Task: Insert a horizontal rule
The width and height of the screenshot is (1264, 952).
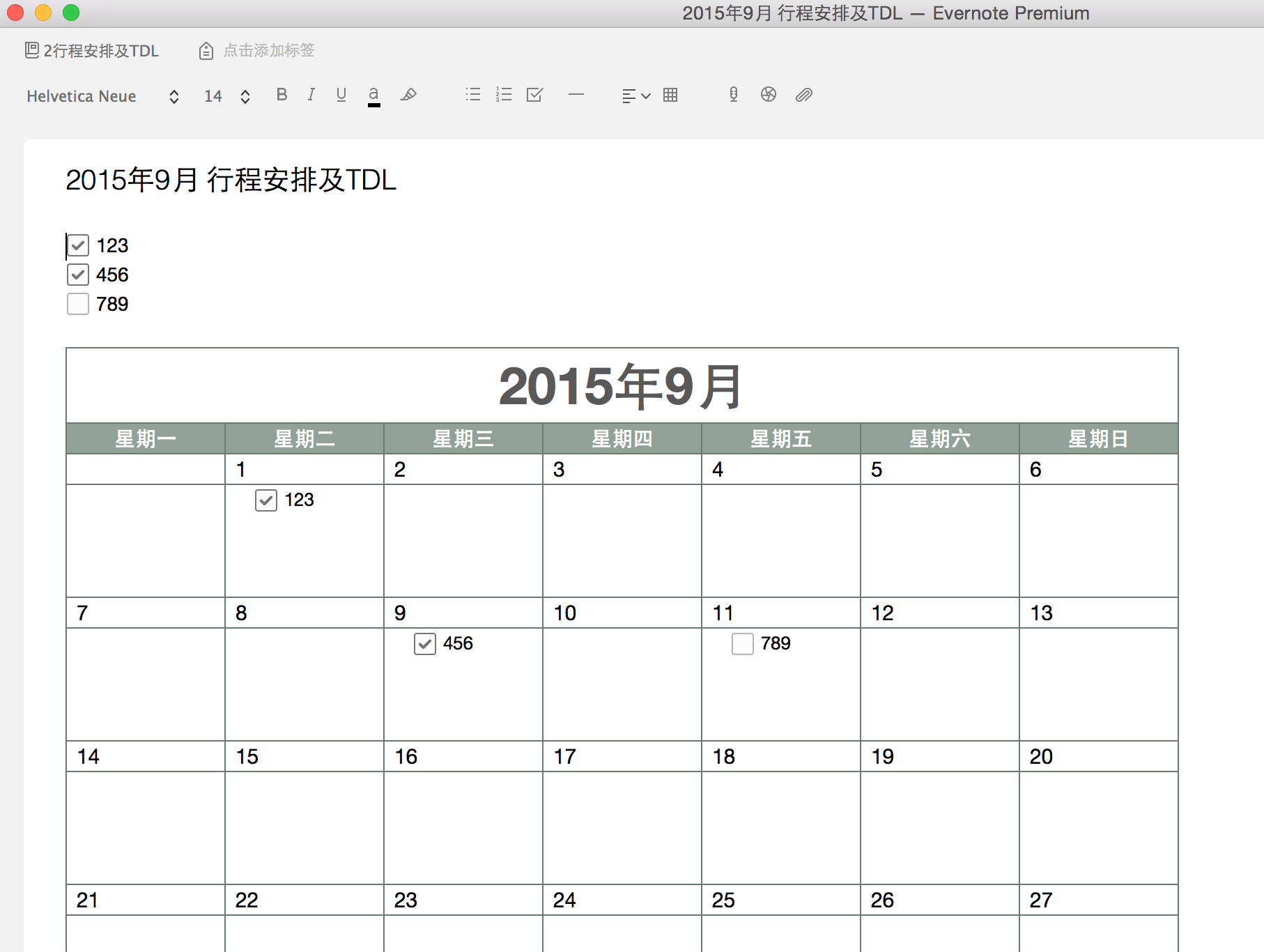Action: 576,95
